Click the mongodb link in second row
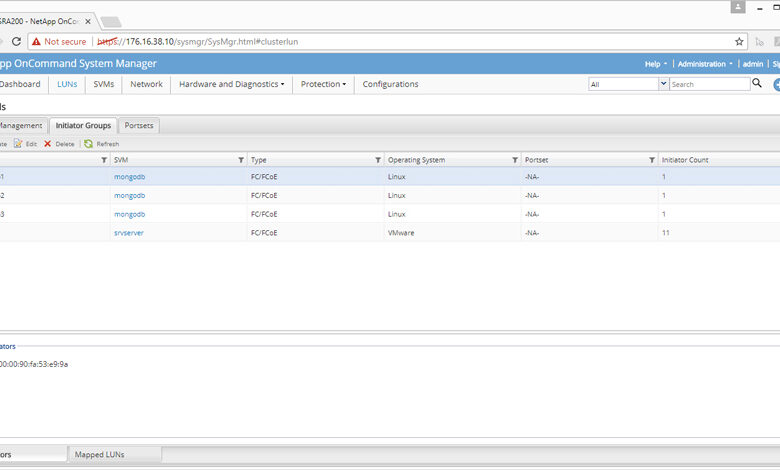The height and width of the screenshot is (470, 780). (x=129, y=195)
